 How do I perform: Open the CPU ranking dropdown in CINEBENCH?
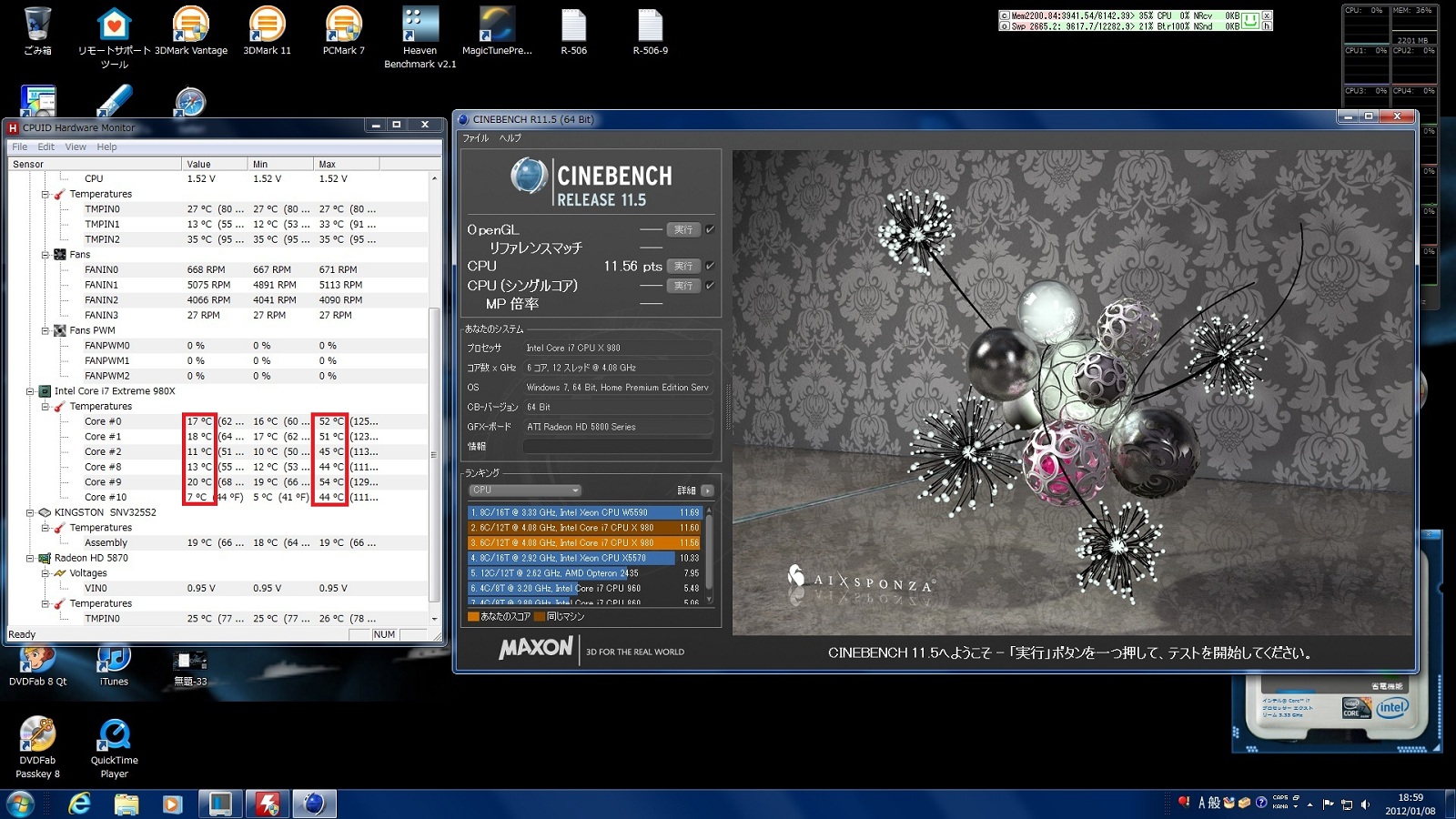click(525, 490)
